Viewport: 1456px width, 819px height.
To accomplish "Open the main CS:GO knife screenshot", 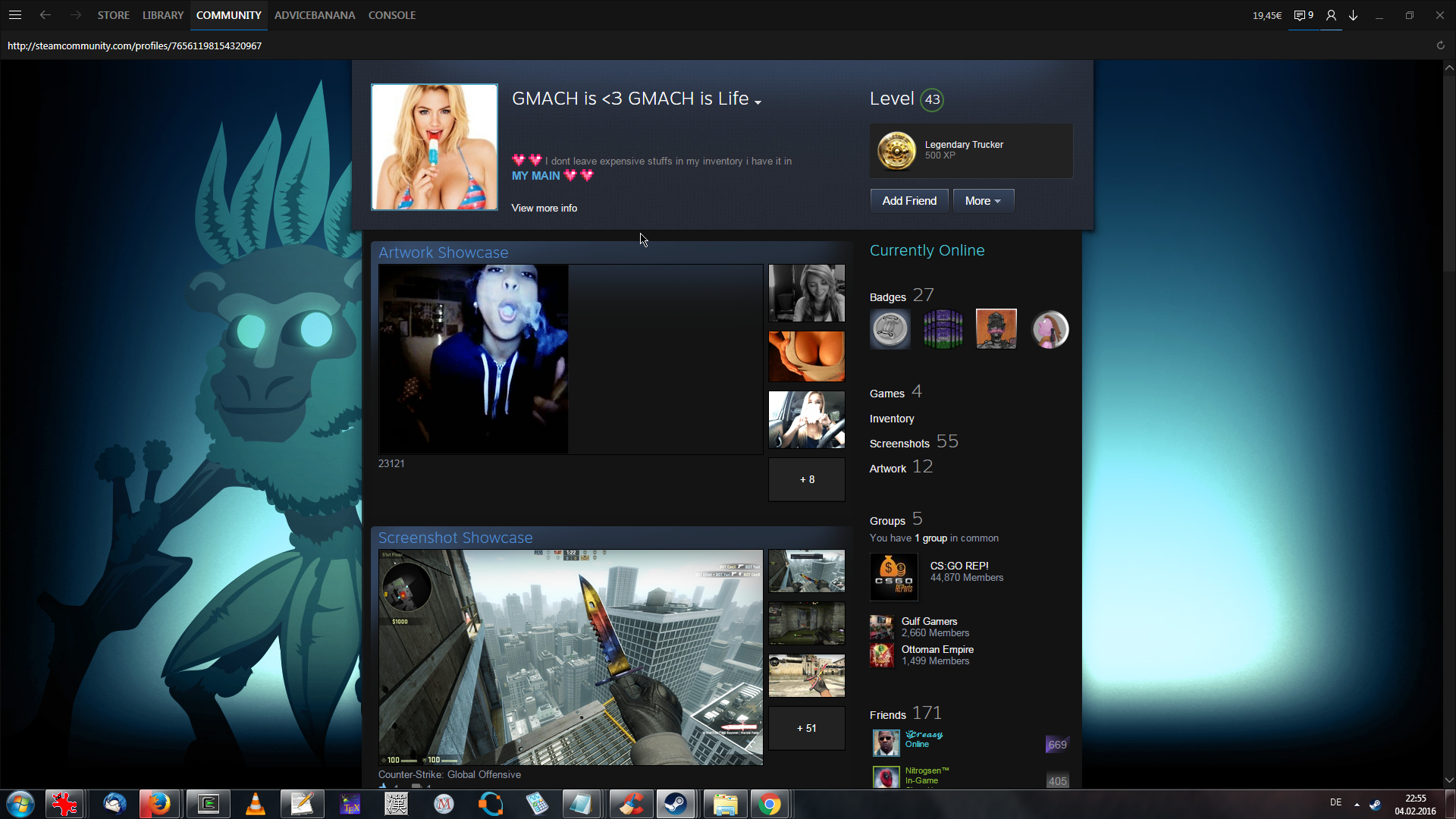I will 570,657.
